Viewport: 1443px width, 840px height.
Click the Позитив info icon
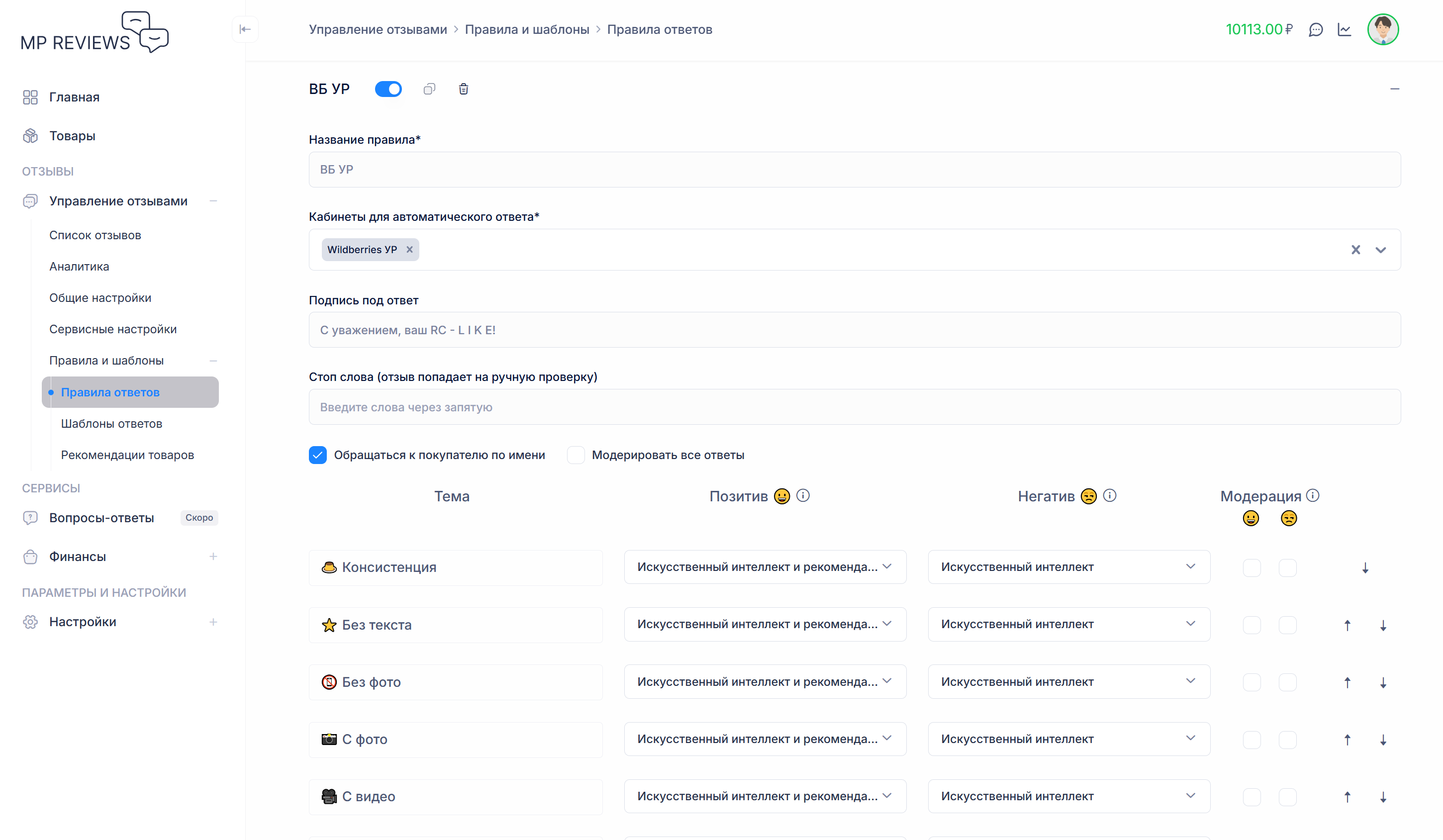click(x=803, y=495)
